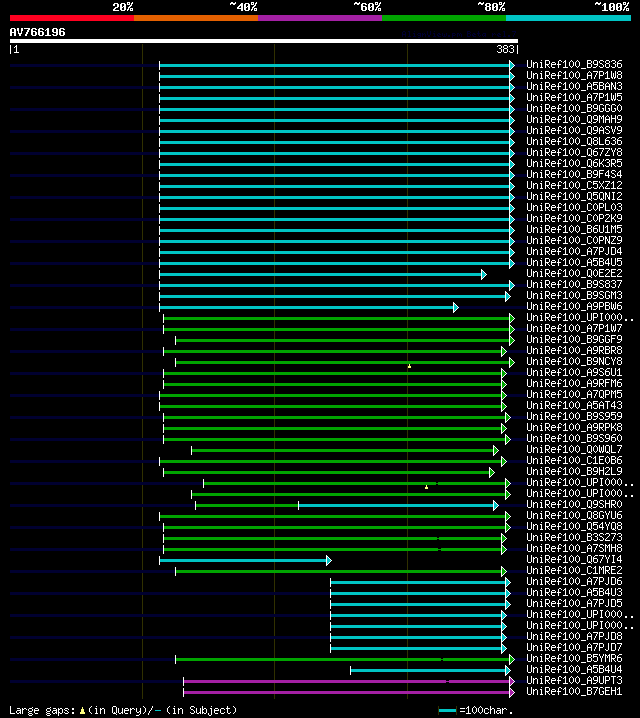Select the UniRef100_A9RBR8 label

(574, 350)
